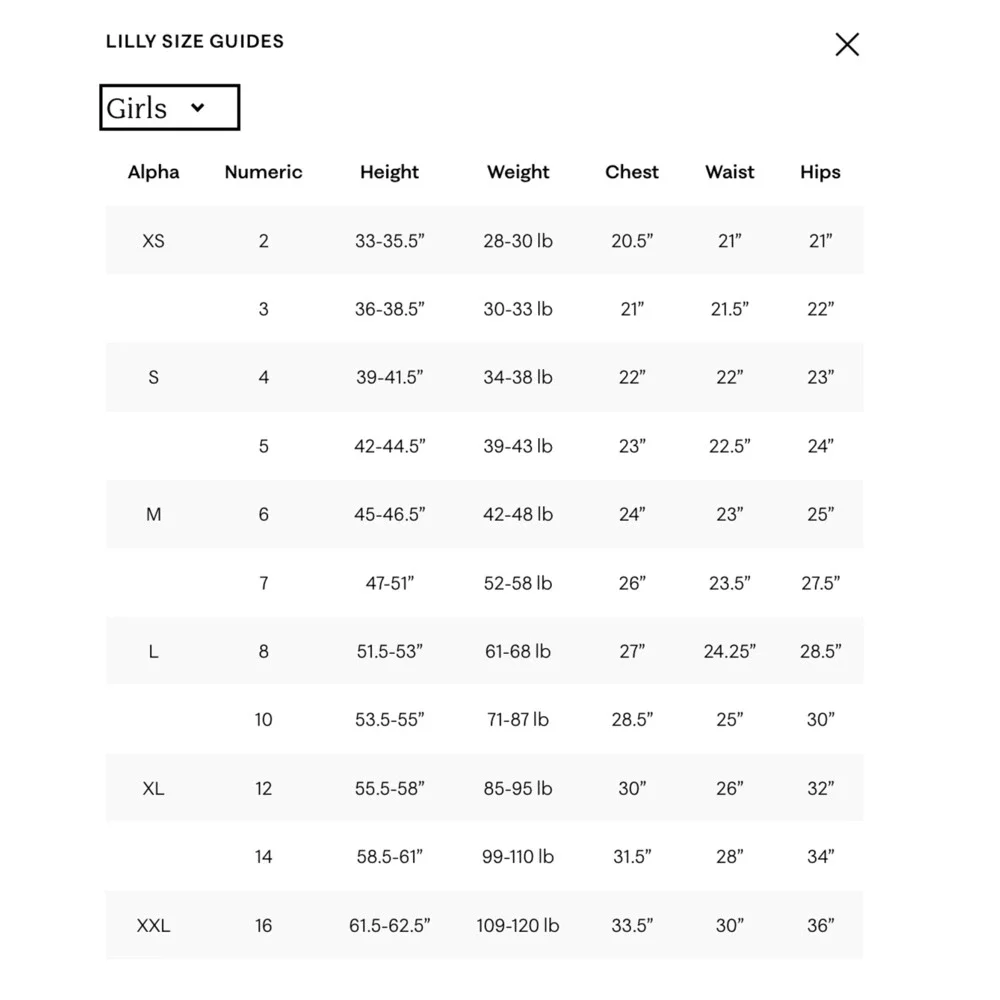The image size is (1000, 1000).
Task: Select numeric size 16 cell
Action: click(263, 925)
